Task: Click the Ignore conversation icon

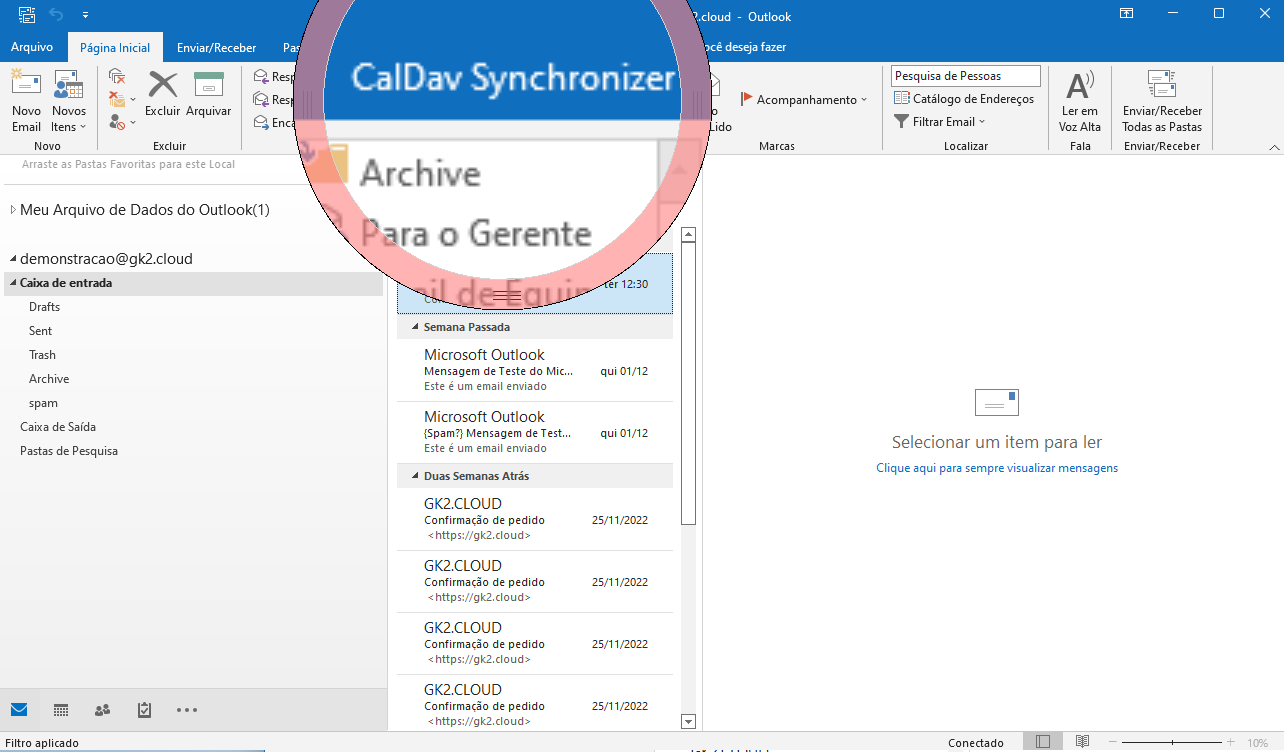Action: 117,77
